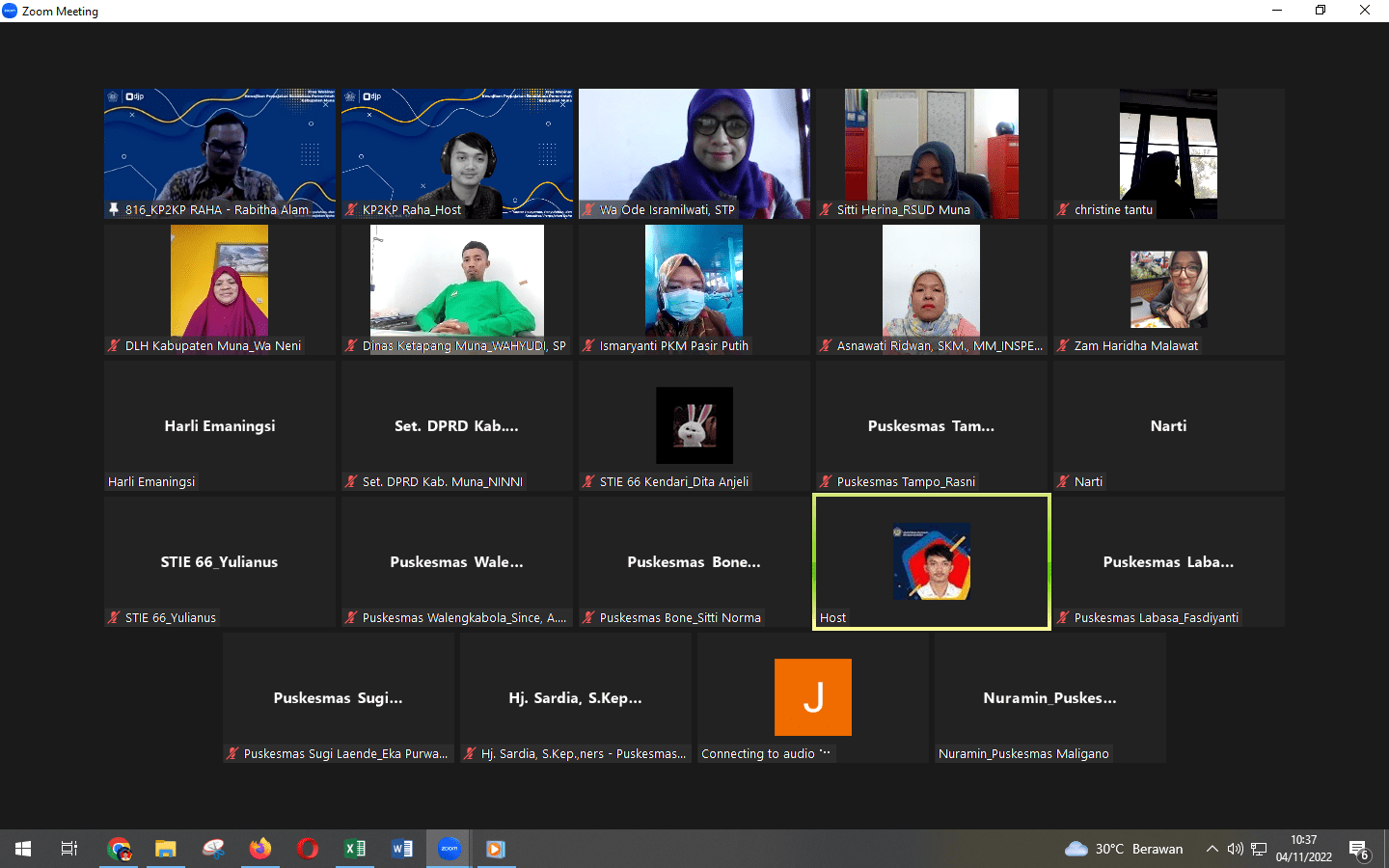Click the orange J avatar tile
The width and height of the screenshot is (1389, 868).
[812, 697]
